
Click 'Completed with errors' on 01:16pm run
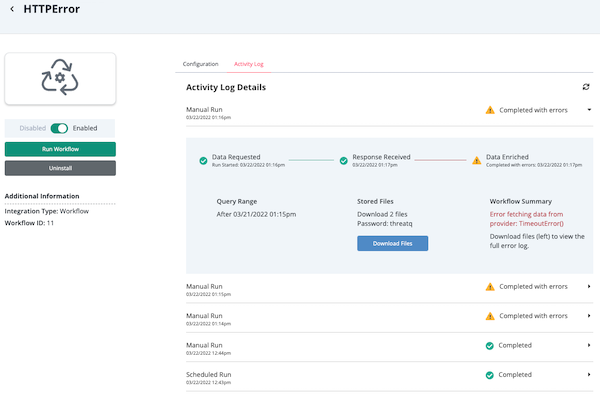point(533,110)
